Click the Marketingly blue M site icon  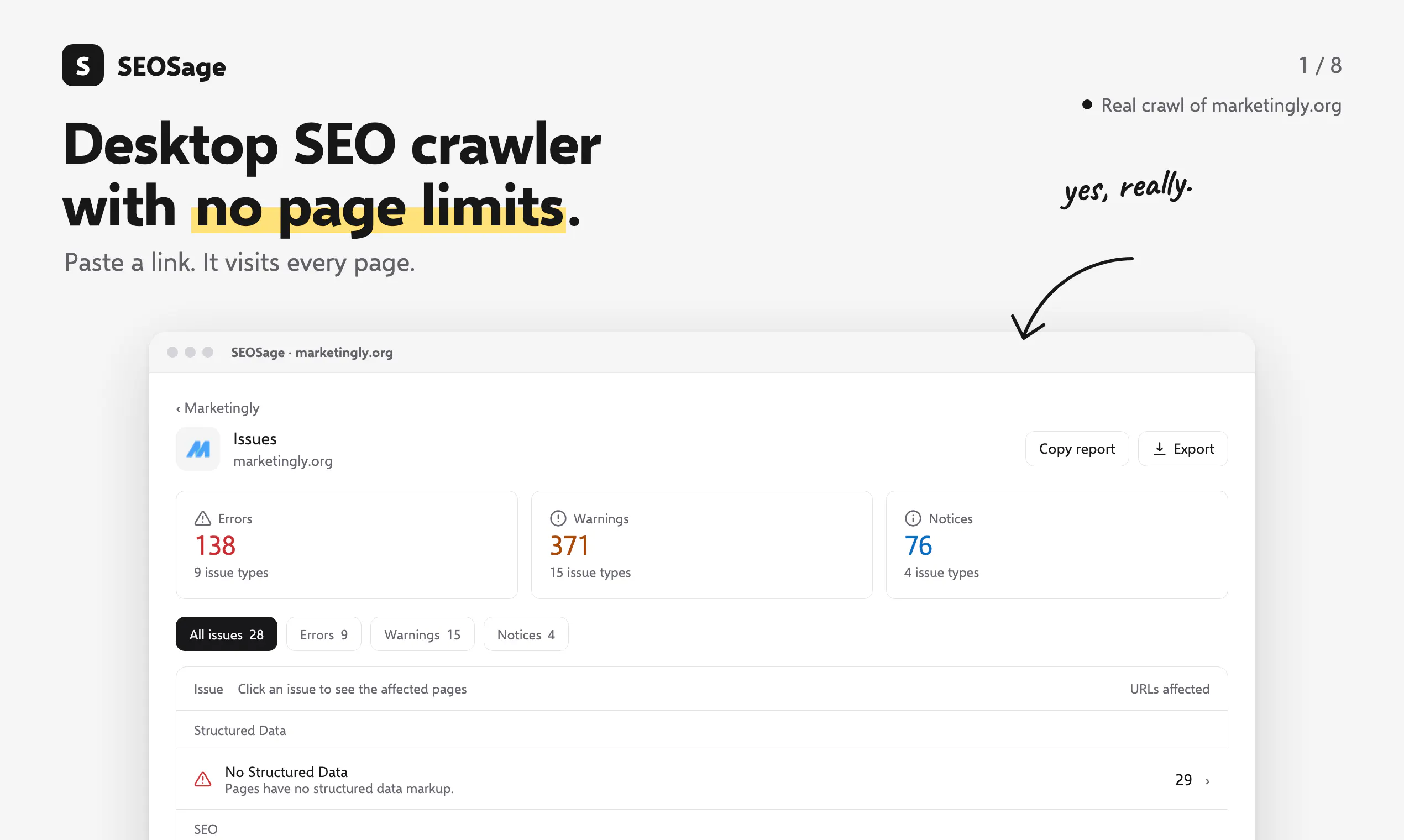(198, 449)
